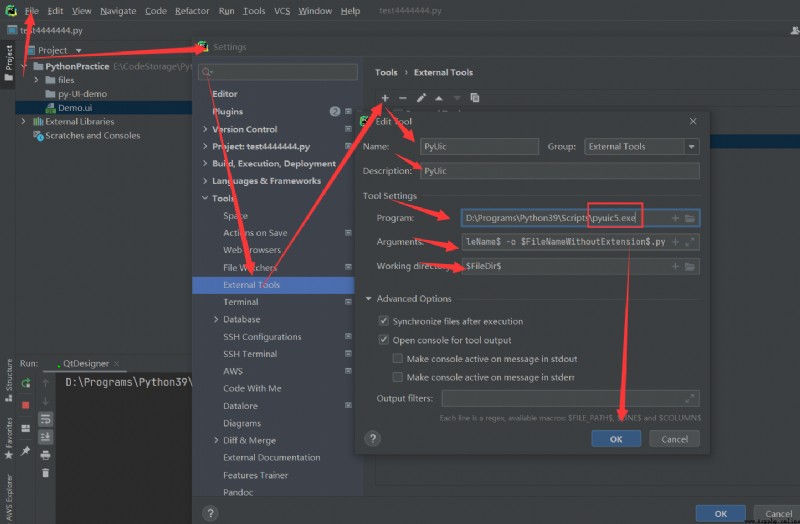Viewport: 800px width, 524px height.
Task: Open Structure tool window sidebar
Action: click(x=9, y=380)
